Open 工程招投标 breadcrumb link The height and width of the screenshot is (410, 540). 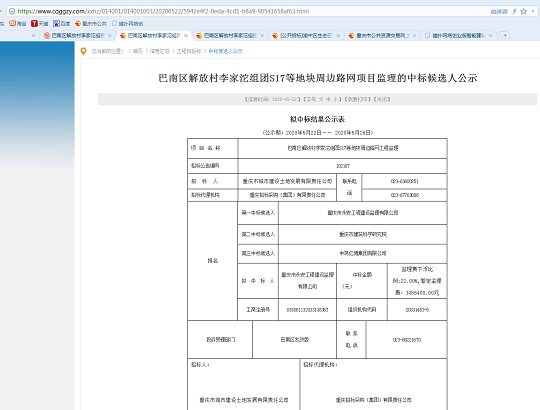click(189, 51)
